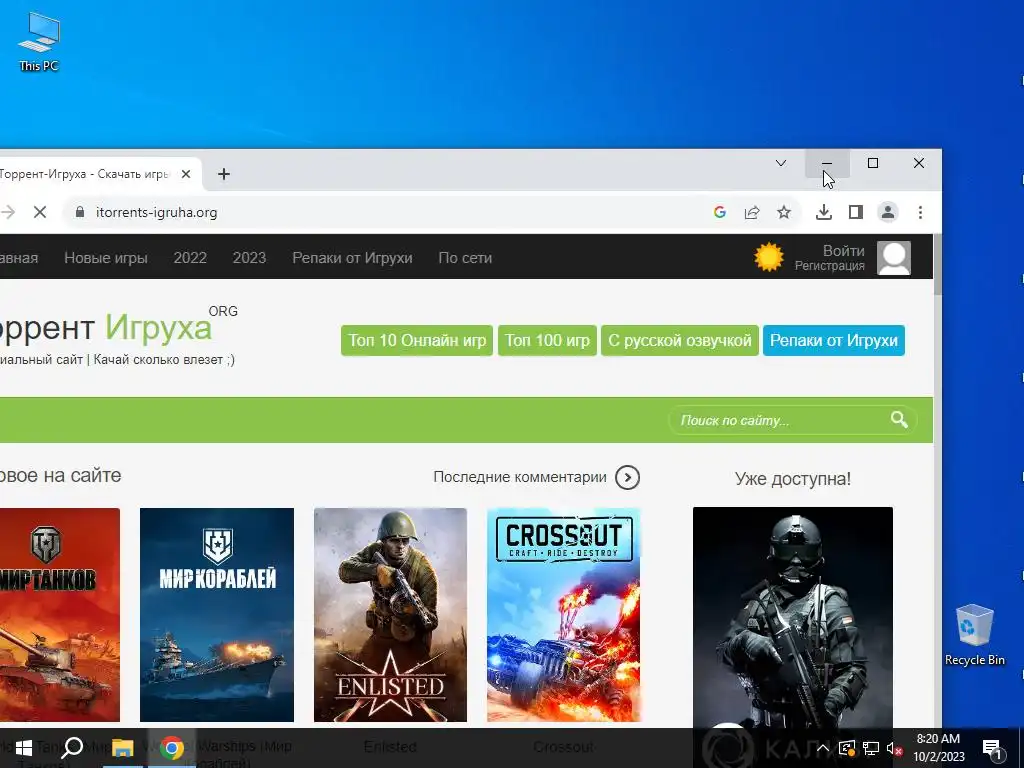Image resolution: width=1024 pixels, height=768 pixels.
Task: View site security lock icon
Action: click(x=80, y=212)
